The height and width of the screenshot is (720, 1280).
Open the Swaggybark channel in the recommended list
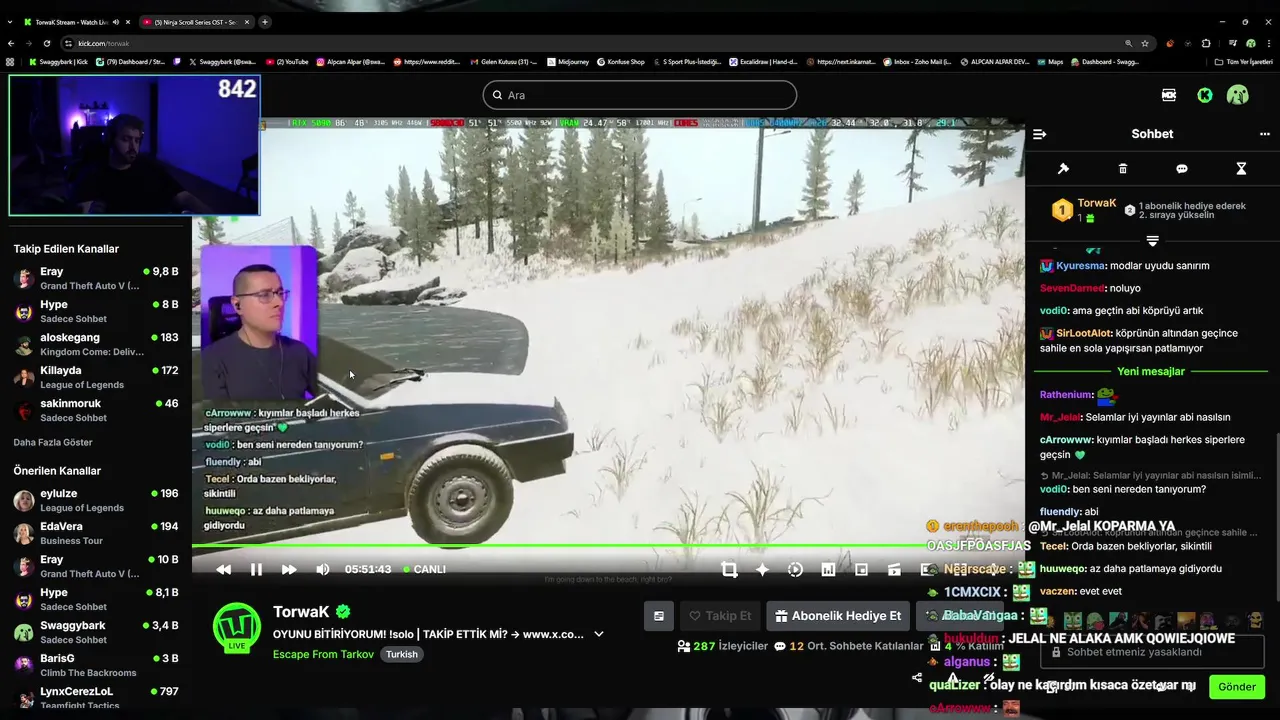tap(96, 632)
